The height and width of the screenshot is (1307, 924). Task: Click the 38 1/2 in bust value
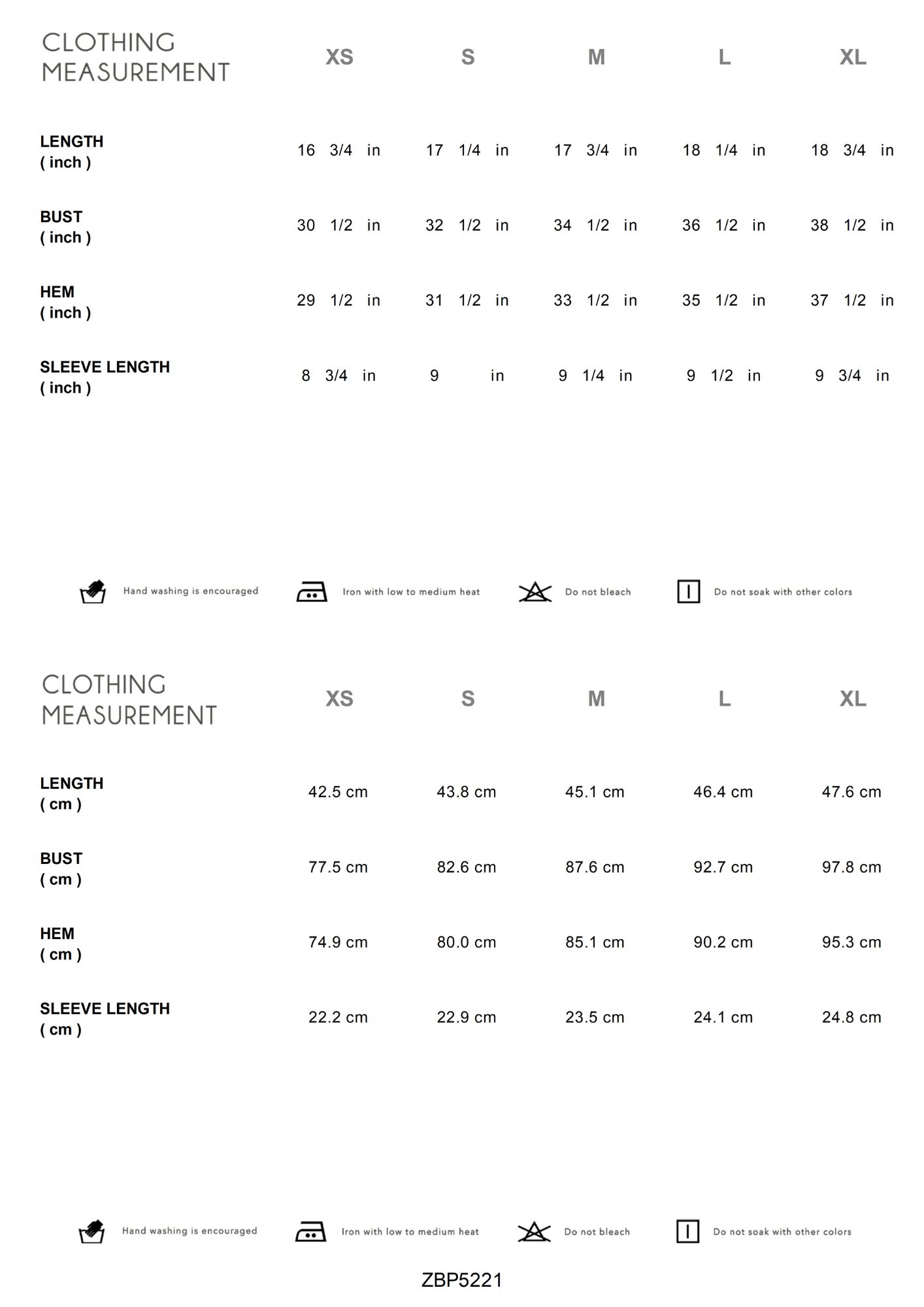851,225
